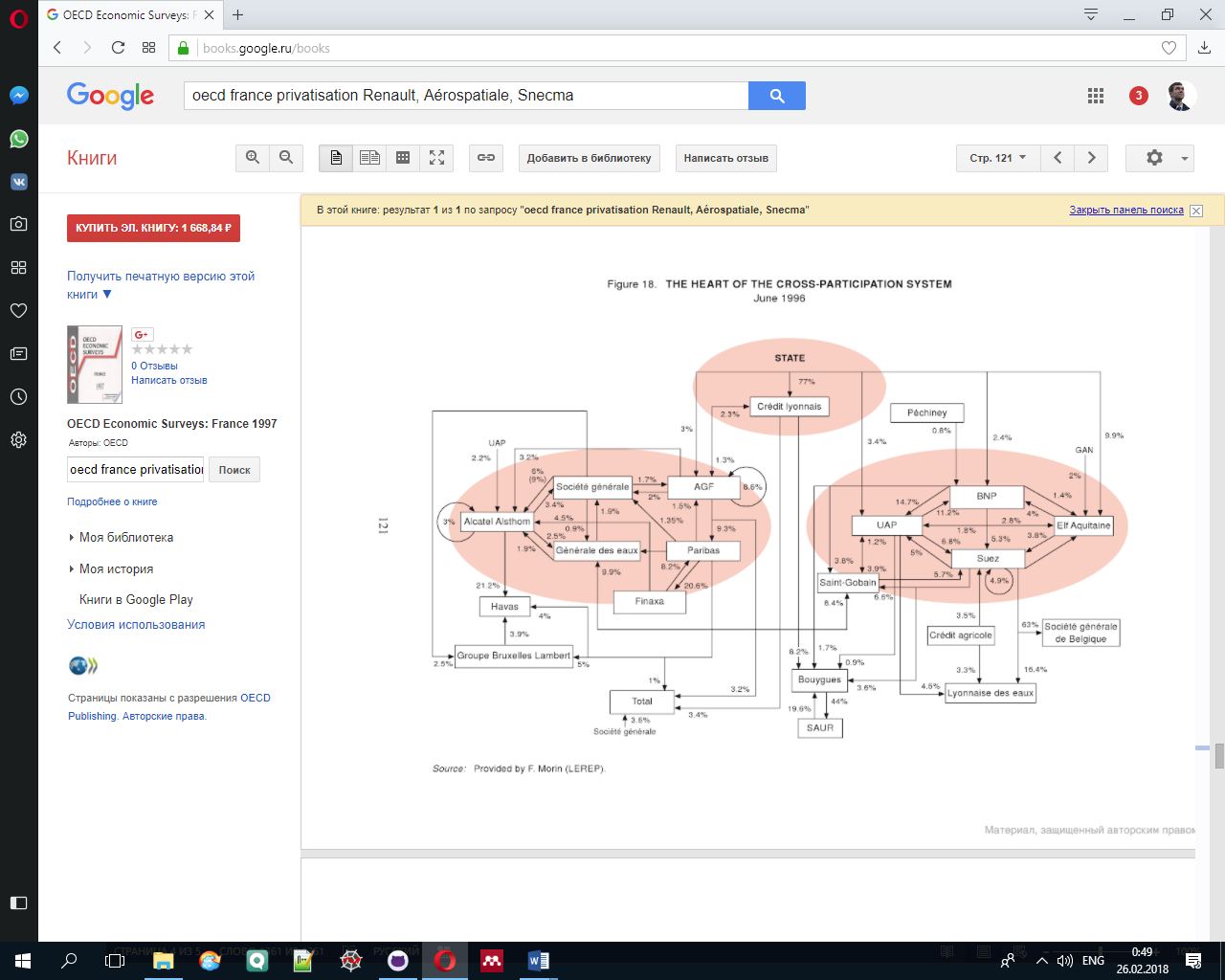
Task: Open Условия использования link
Action: pos(136,625)
